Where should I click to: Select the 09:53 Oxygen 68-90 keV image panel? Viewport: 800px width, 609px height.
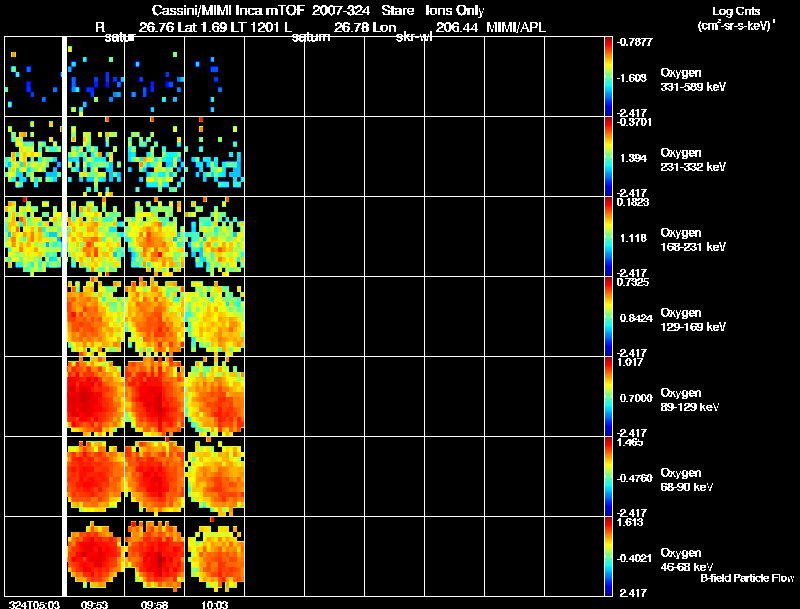pyautogui.click(x=96, y=477)
